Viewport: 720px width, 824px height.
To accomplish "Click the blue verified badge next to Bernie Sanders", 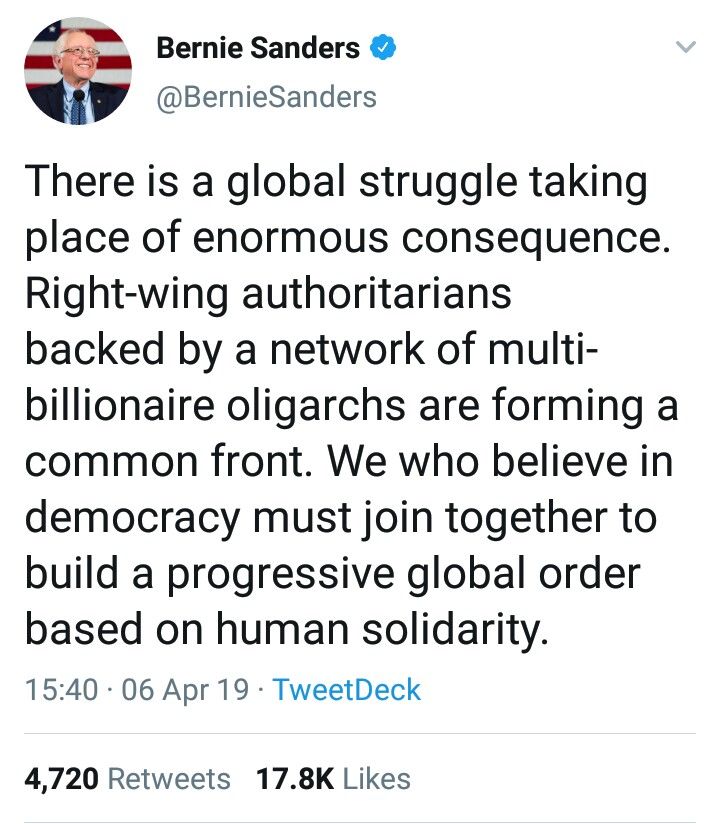I will coord(382,47).
